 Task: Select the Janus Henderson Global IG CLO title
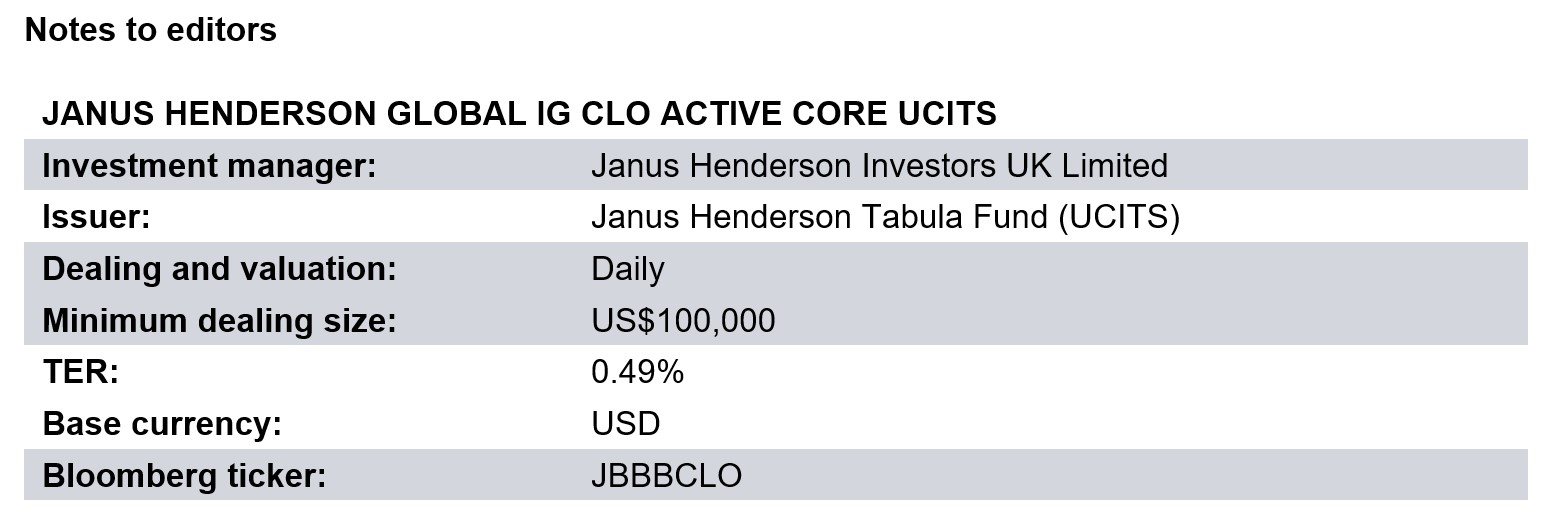point(519,114)
